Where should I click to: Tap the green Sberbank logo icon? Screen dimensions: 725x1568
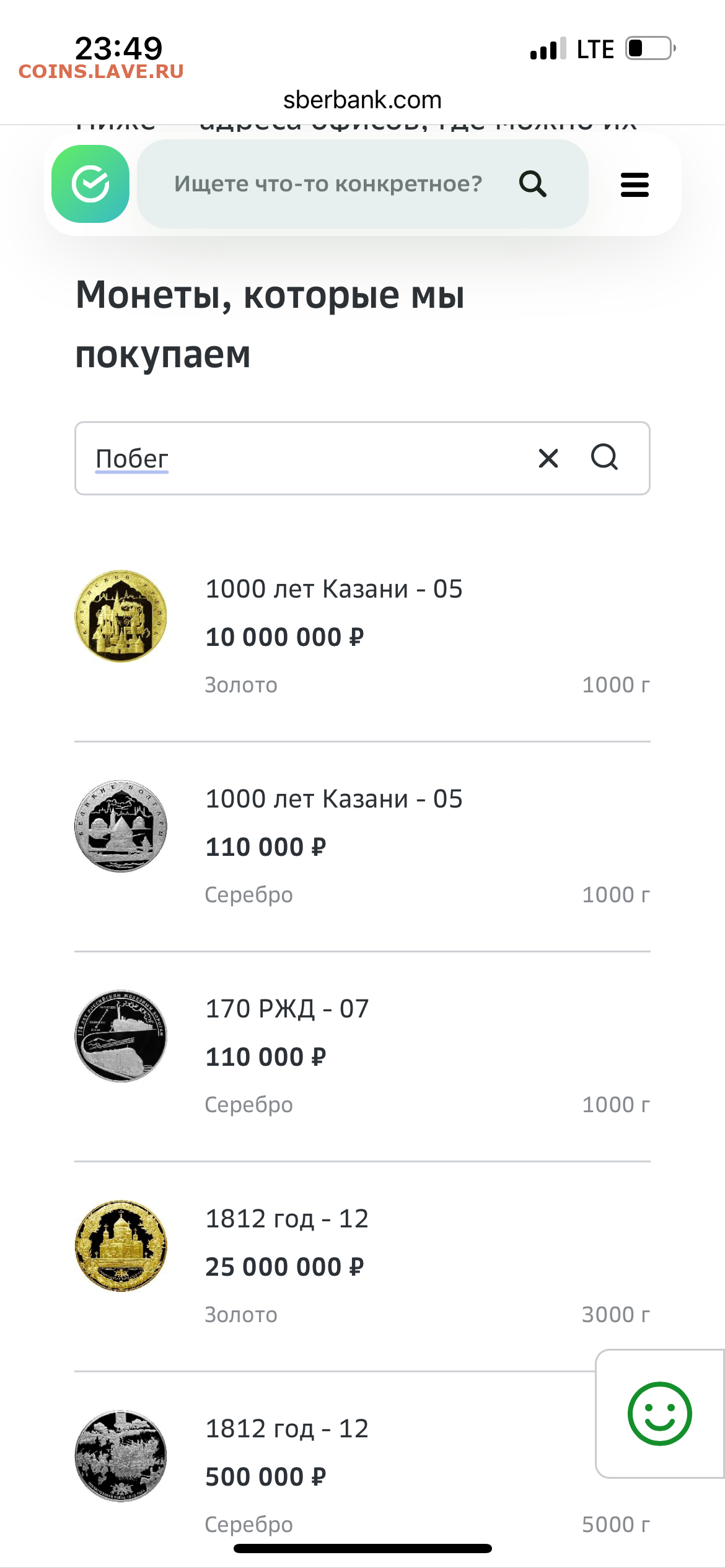90,184
